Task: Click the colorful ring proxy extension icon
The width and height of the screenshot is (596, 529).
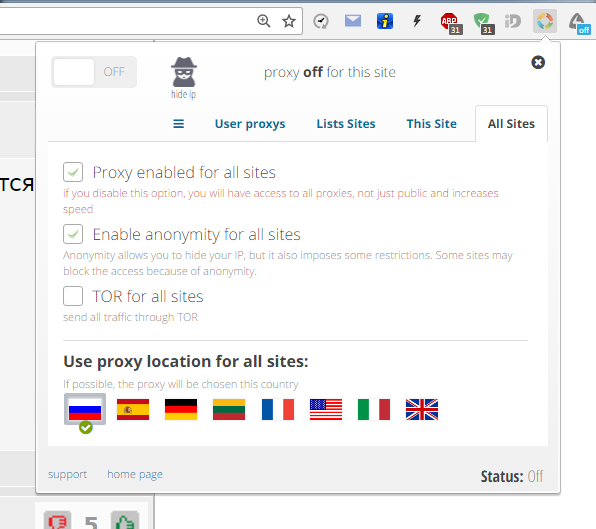Action: click(x=545, y=21)
